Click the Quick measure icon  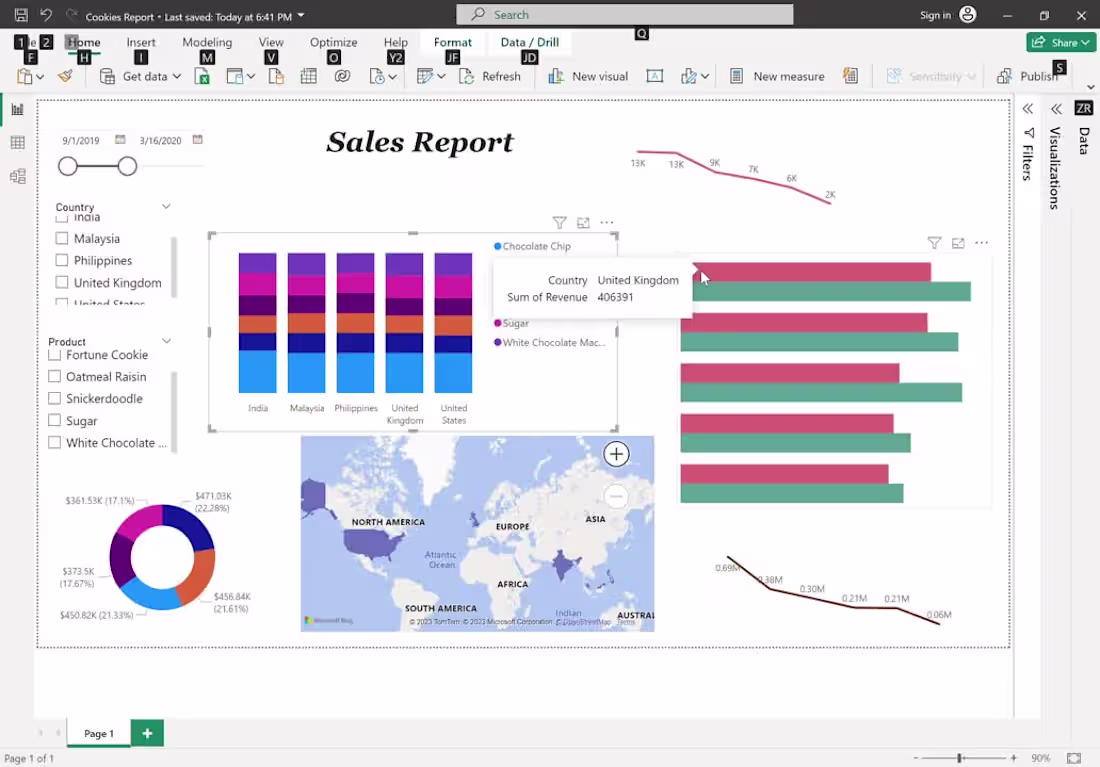(850, 76)
